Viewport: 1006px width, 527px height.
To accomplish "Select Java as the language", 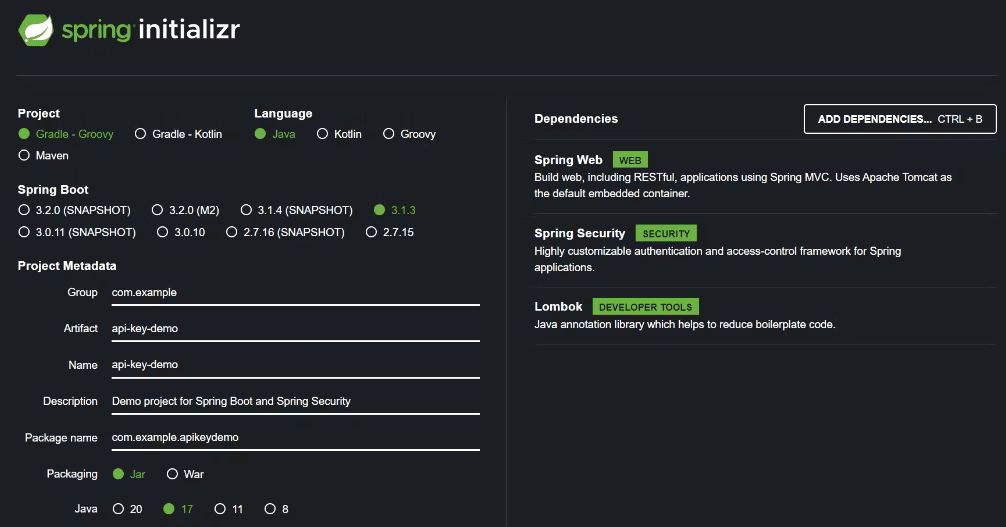I will pyautogui.click(x=275, y=134).
